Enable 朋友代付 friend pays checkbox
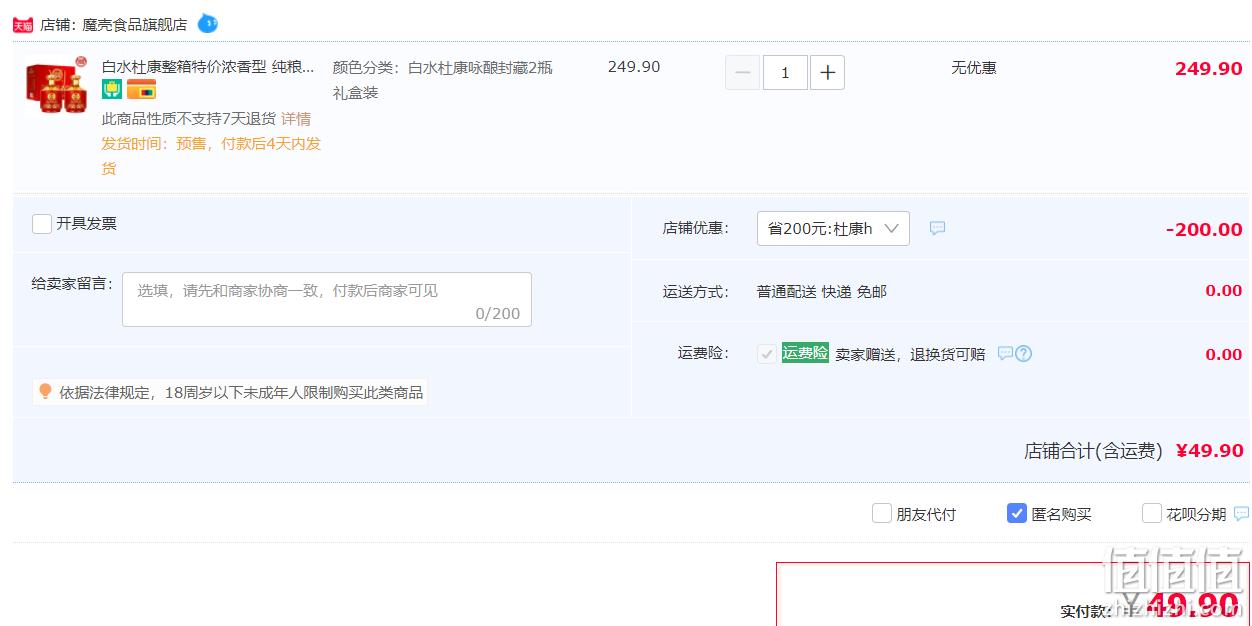Image resolution: width=1252 pixels, height=626 pixels. [881, 513]
